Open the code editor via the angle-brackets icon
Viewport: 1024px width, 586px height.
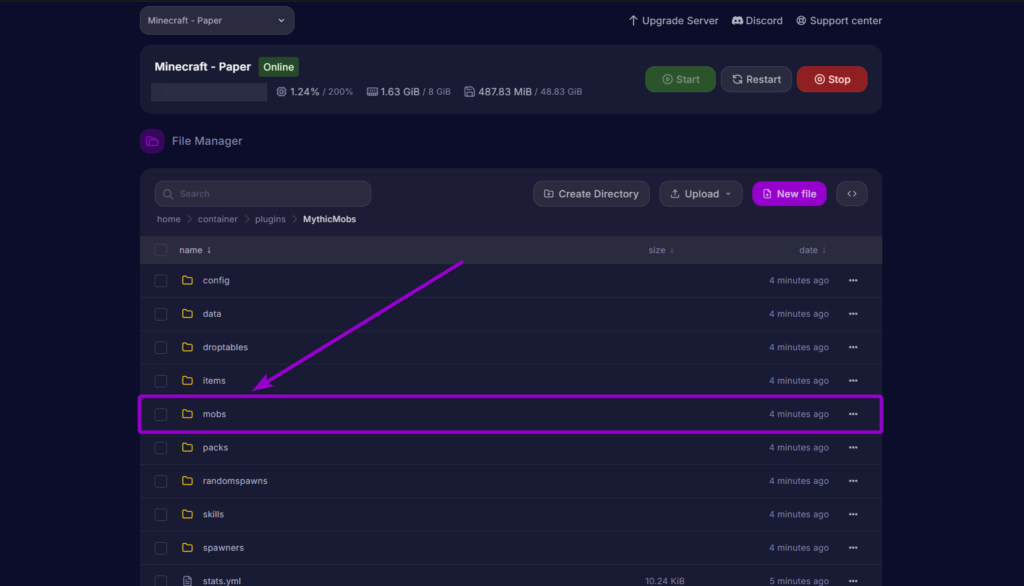[x=851, y=193]
